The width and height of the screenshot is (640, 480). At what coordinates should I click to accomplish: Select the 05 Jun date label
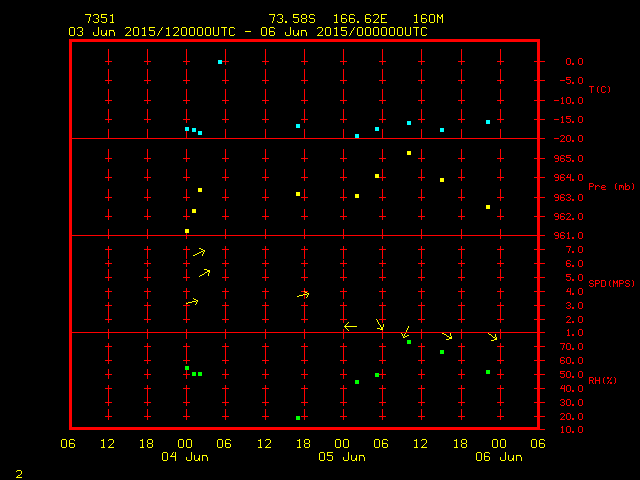tap(342, 457)
